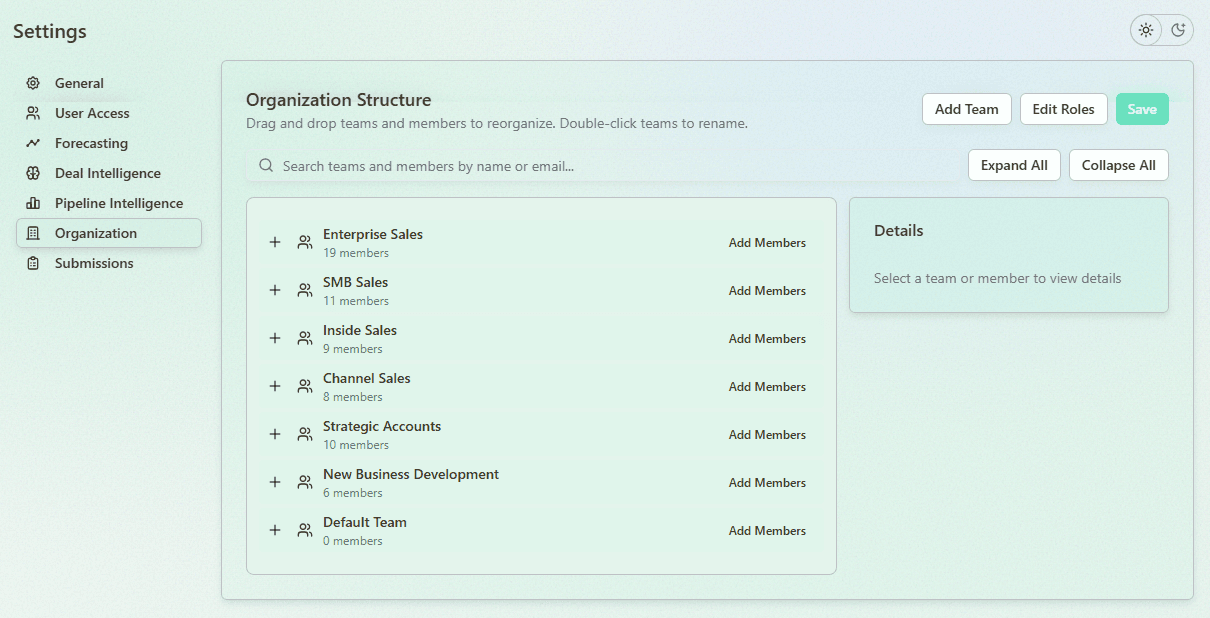Select the Default Team name
The image size is (1210, 618).
coord(365,522)
